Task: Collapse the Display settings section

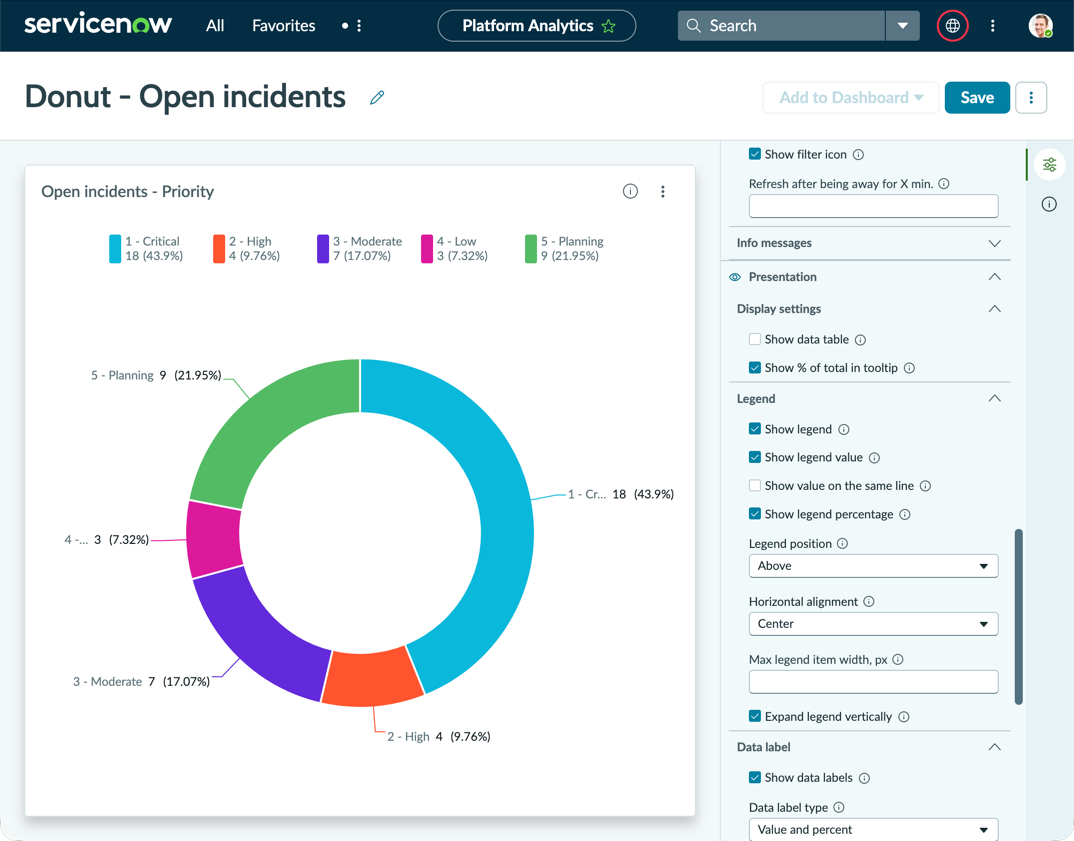Action: [x=995, y=309]
